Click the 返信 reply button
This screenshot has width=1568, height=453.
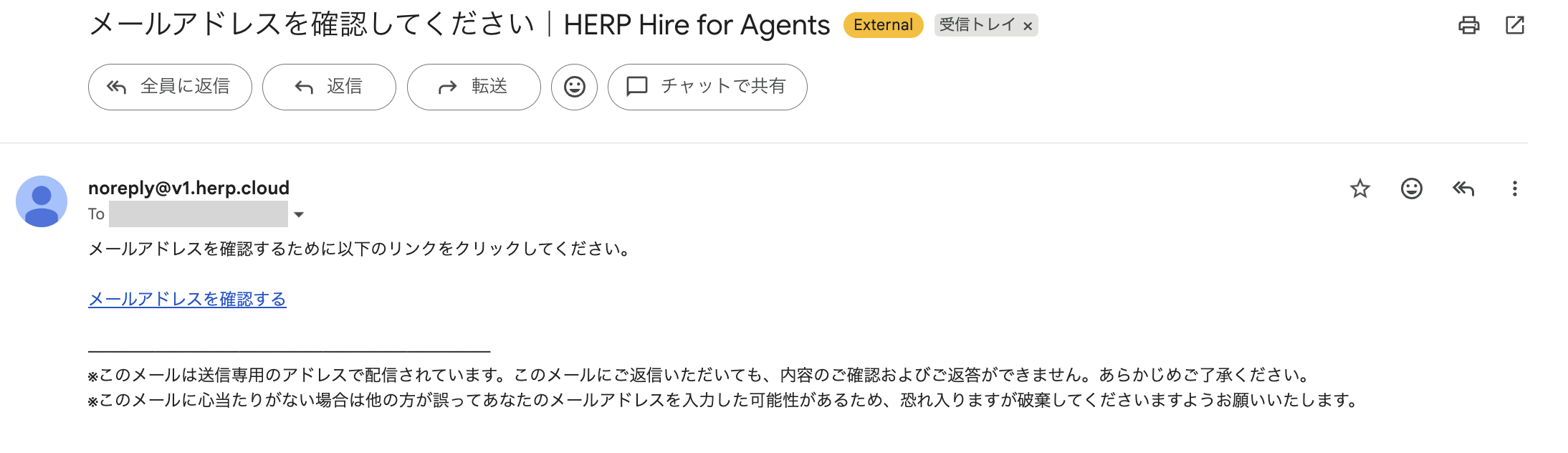(329, 87)
